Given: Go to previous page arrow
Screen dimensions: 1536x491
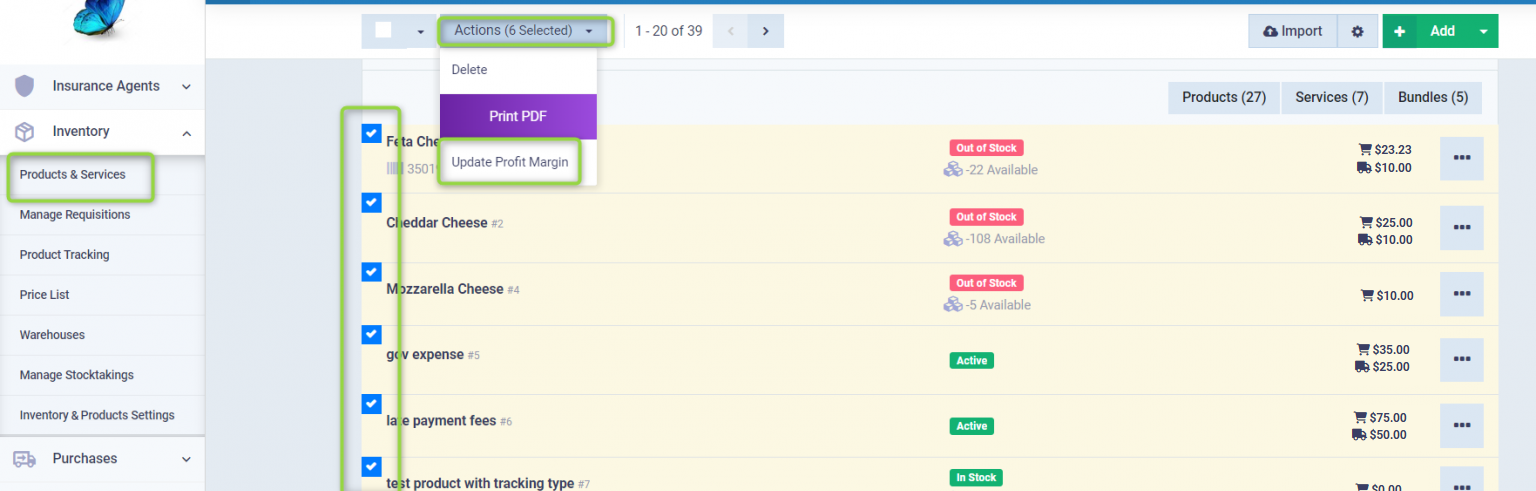Looking at the screenshot, I should [731, 31].
